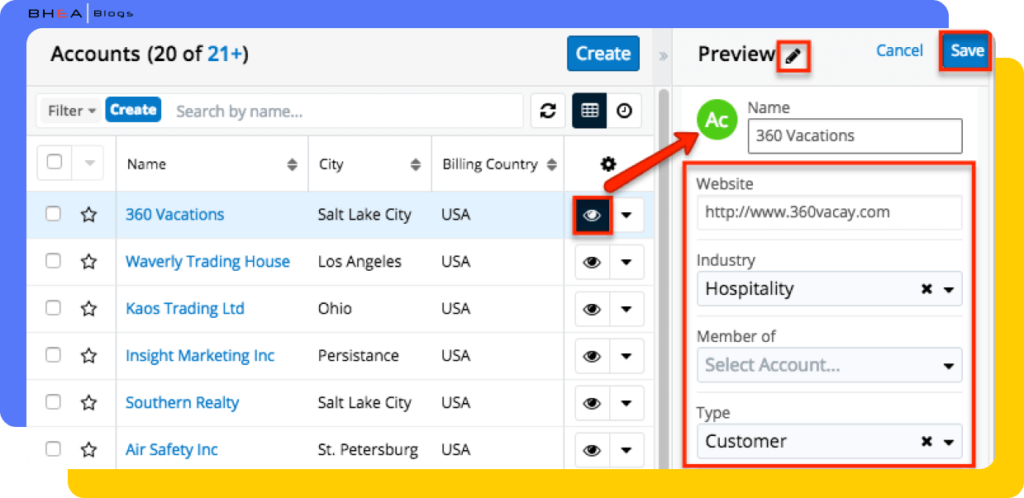Viewport: 1024px width, 498px height.
Task: Sort by Billing Country column arrows
Action: [x=552, y=165]
